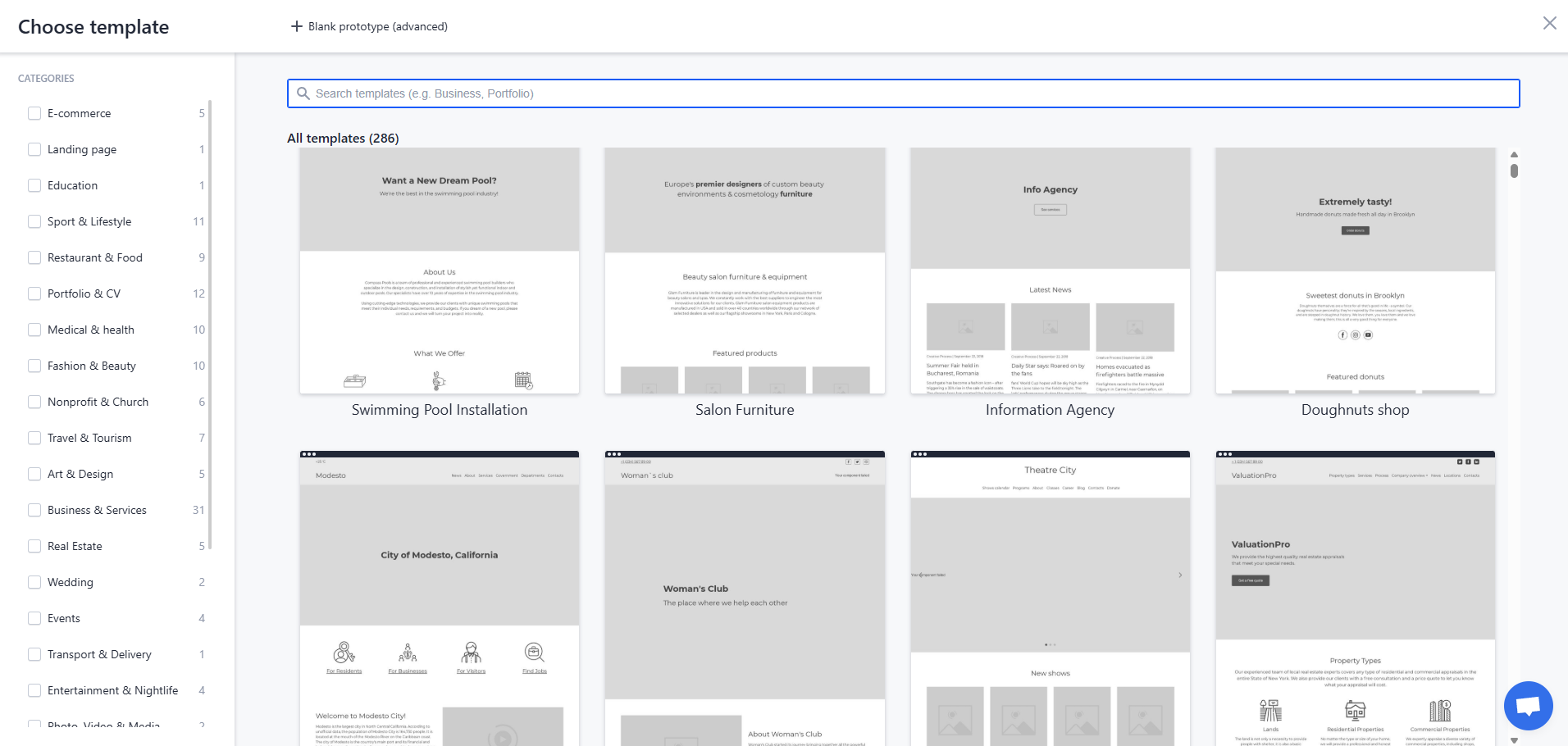Open Doughnuts shop template thumbnail
This screenshot has width=1568, height=746.
(x=1355, y=271)
